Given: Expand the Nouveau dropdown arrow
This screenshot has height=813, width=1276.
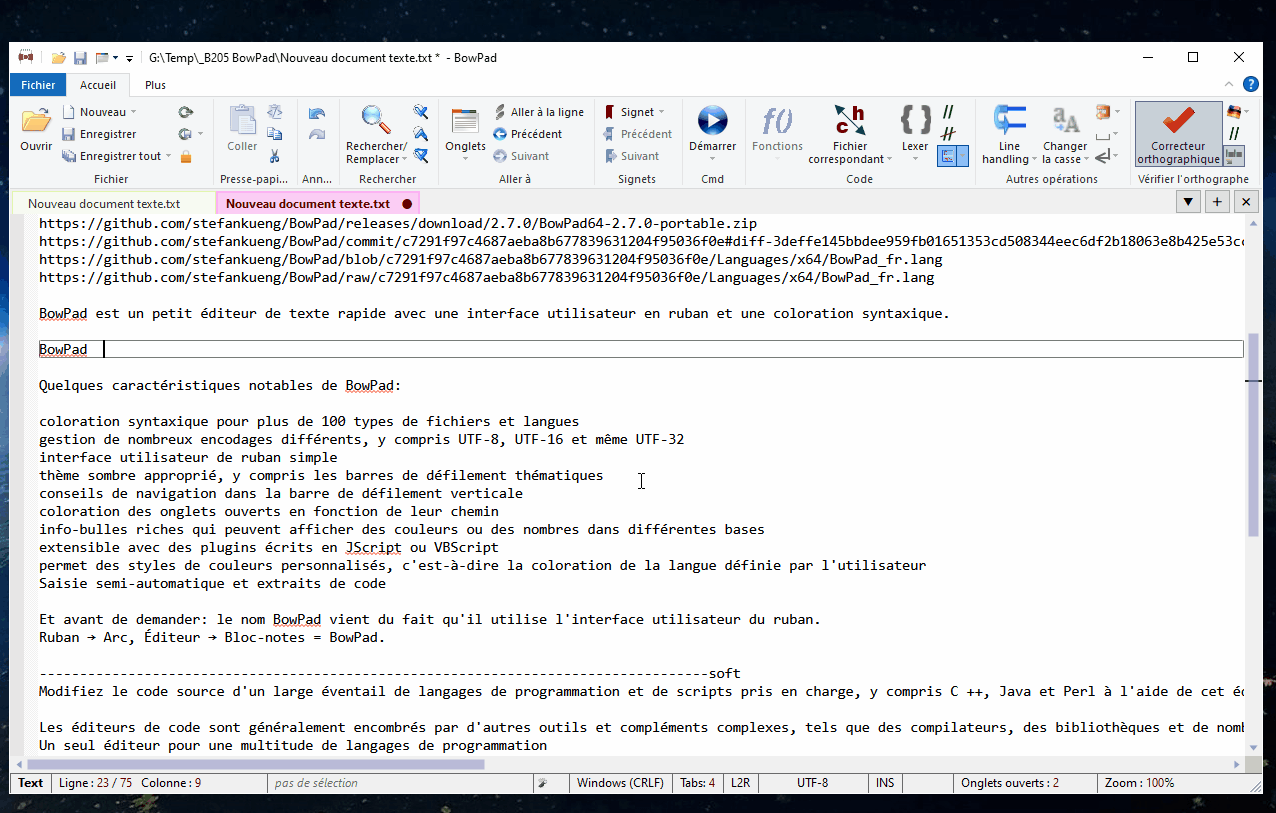Looking at the screenshot, I should tap(135, 112).
